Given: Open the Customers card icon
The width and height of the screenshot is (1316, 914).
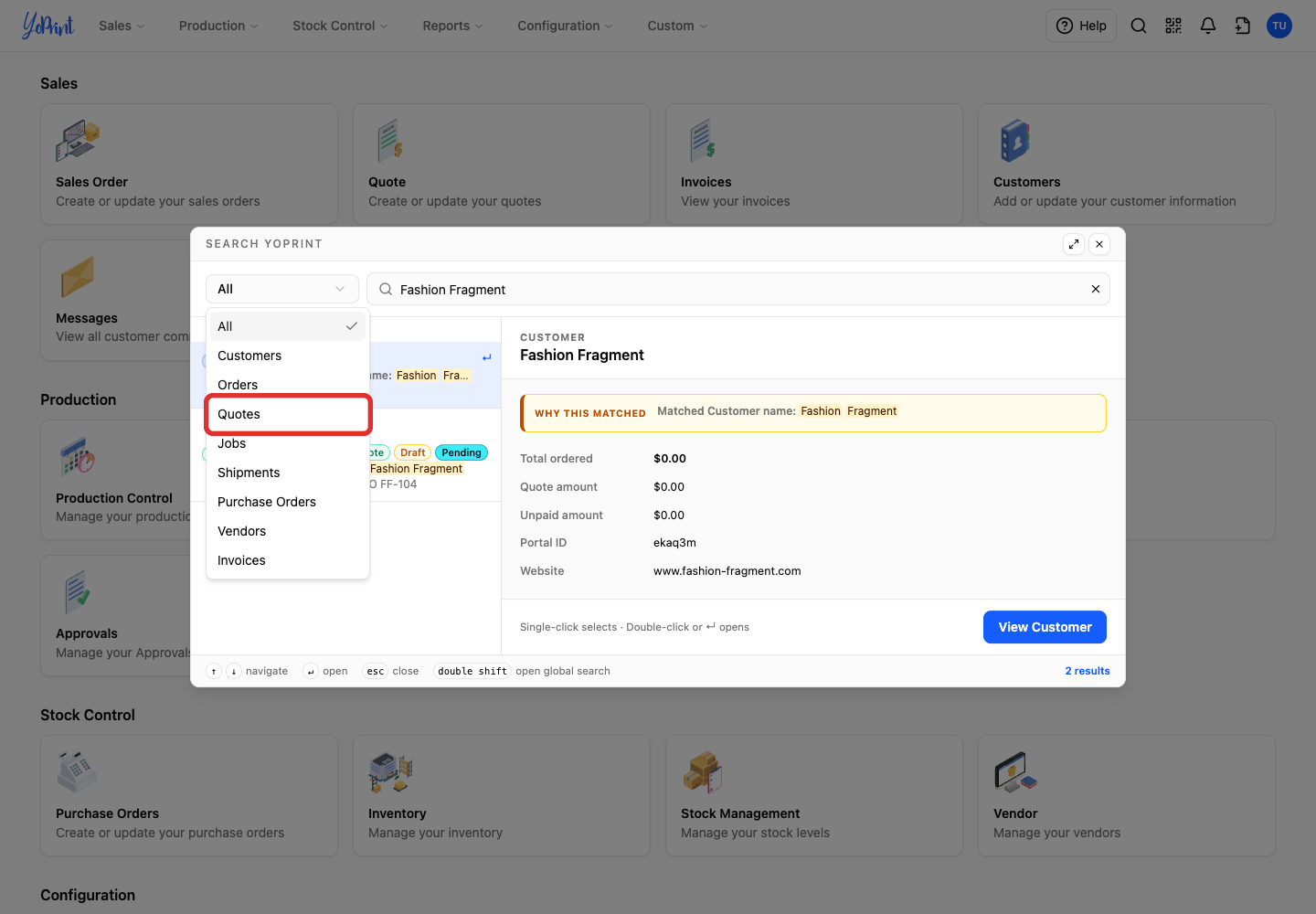Looking at the screenshot, I should coord(1014,140).
